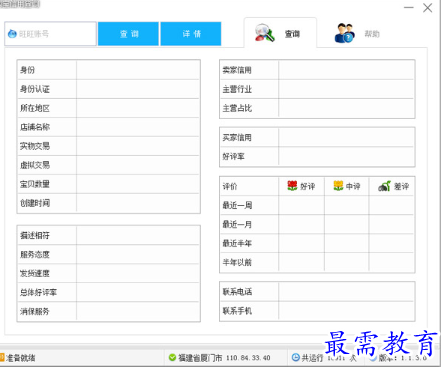
Task: Click the 差评 column header text
Action: pyautogui.click(x=401, y=186)
